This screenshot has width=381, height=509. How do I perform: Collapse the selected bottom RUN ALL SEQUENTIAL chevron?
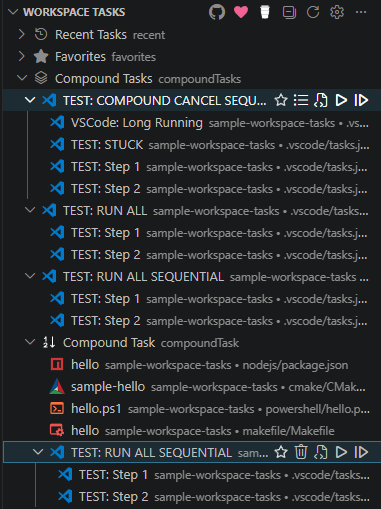[38, 452]
